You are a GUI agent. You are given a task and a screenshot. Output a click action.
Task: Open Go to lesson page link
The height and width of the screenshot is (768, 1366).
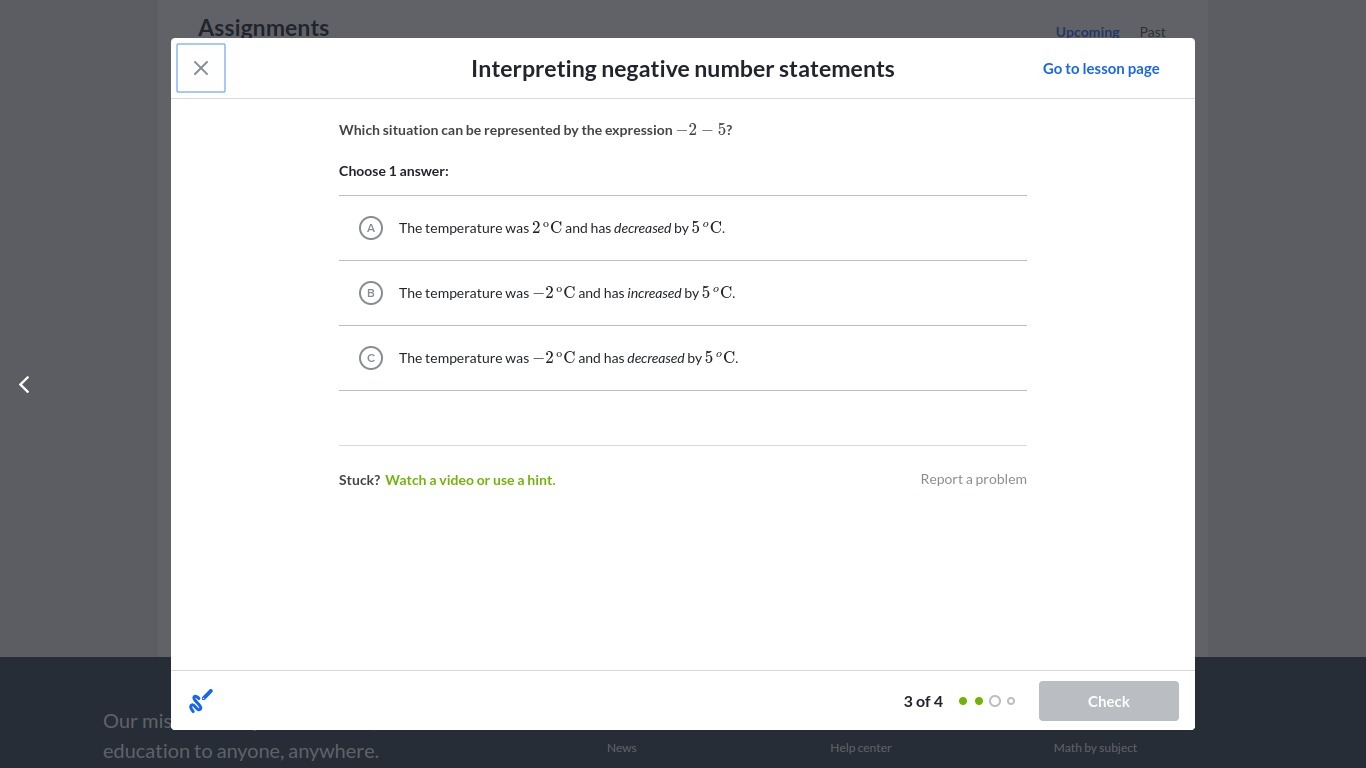click(1100, 69)
